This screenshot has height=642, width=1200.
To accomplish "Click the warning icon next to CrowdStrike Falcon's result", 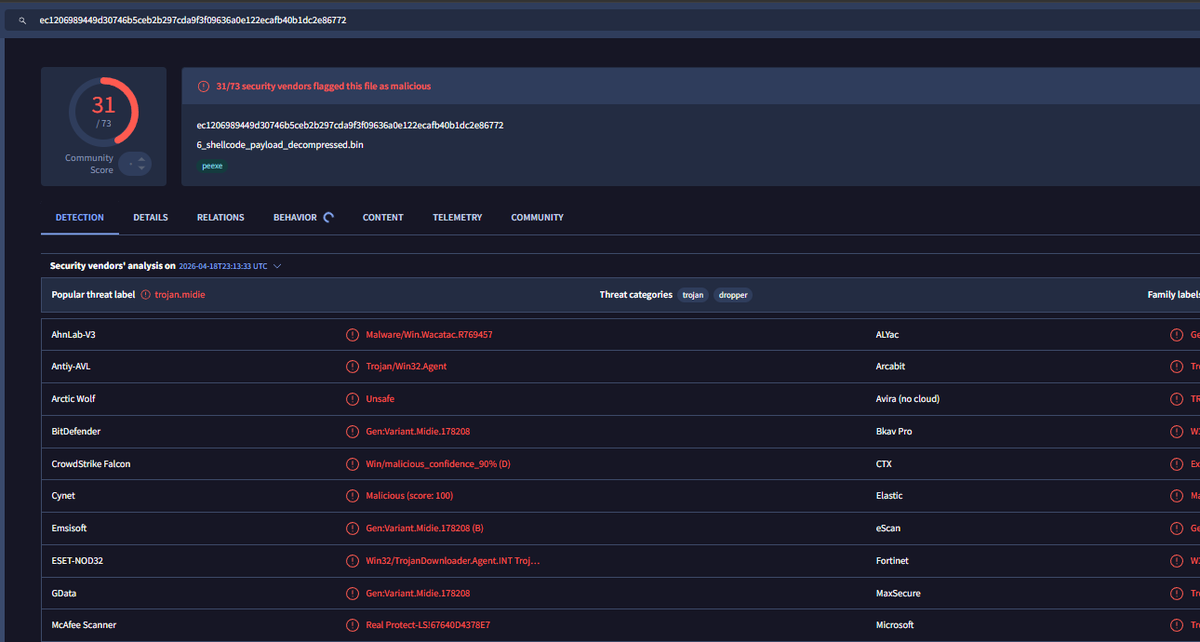I will pyautogui.click(x=352, y=463).
